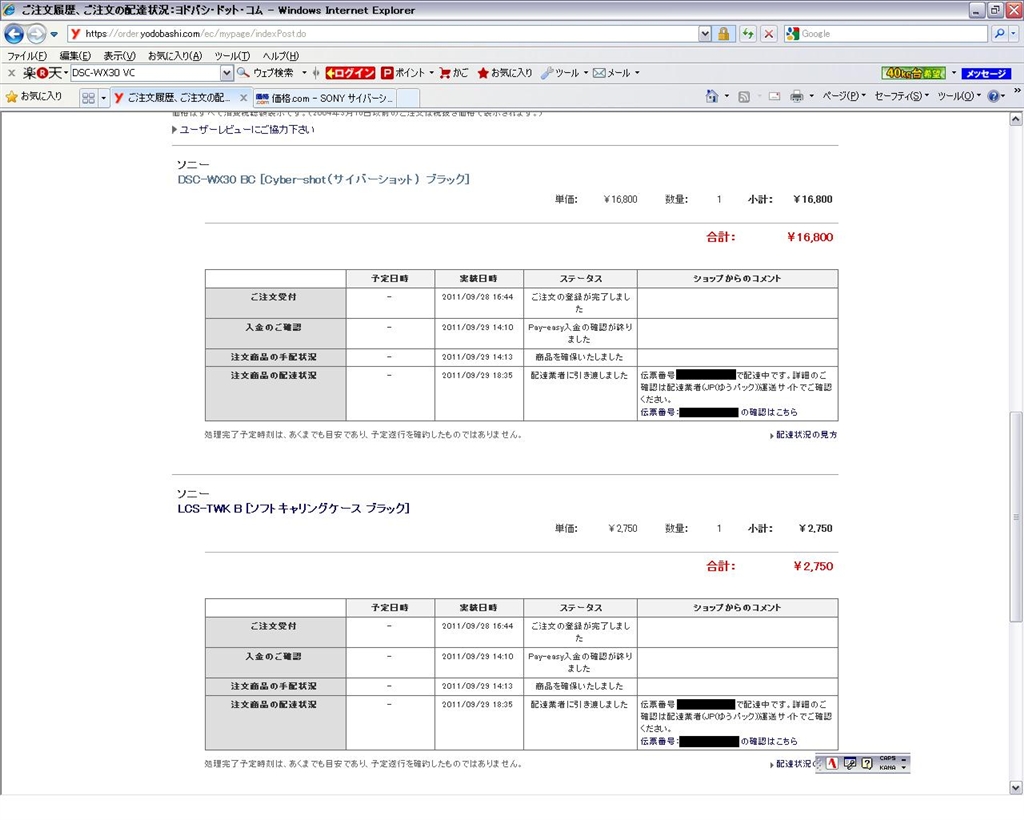
Task: Click the page scrollbar down arrow
Action: coord(1016,788)
